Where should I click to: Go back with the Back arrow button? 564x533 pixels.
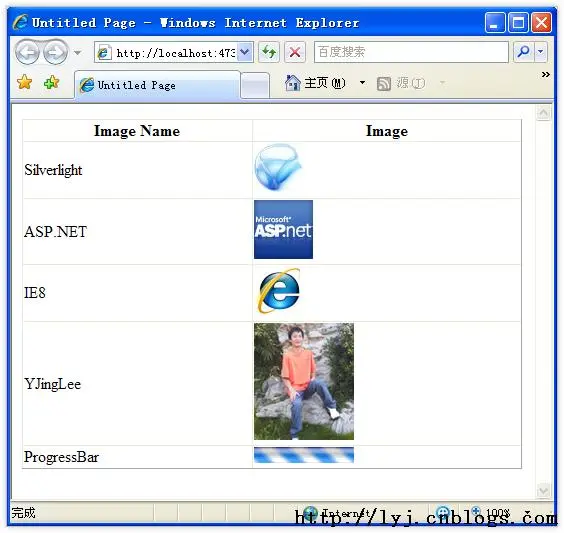pos(27,53)
